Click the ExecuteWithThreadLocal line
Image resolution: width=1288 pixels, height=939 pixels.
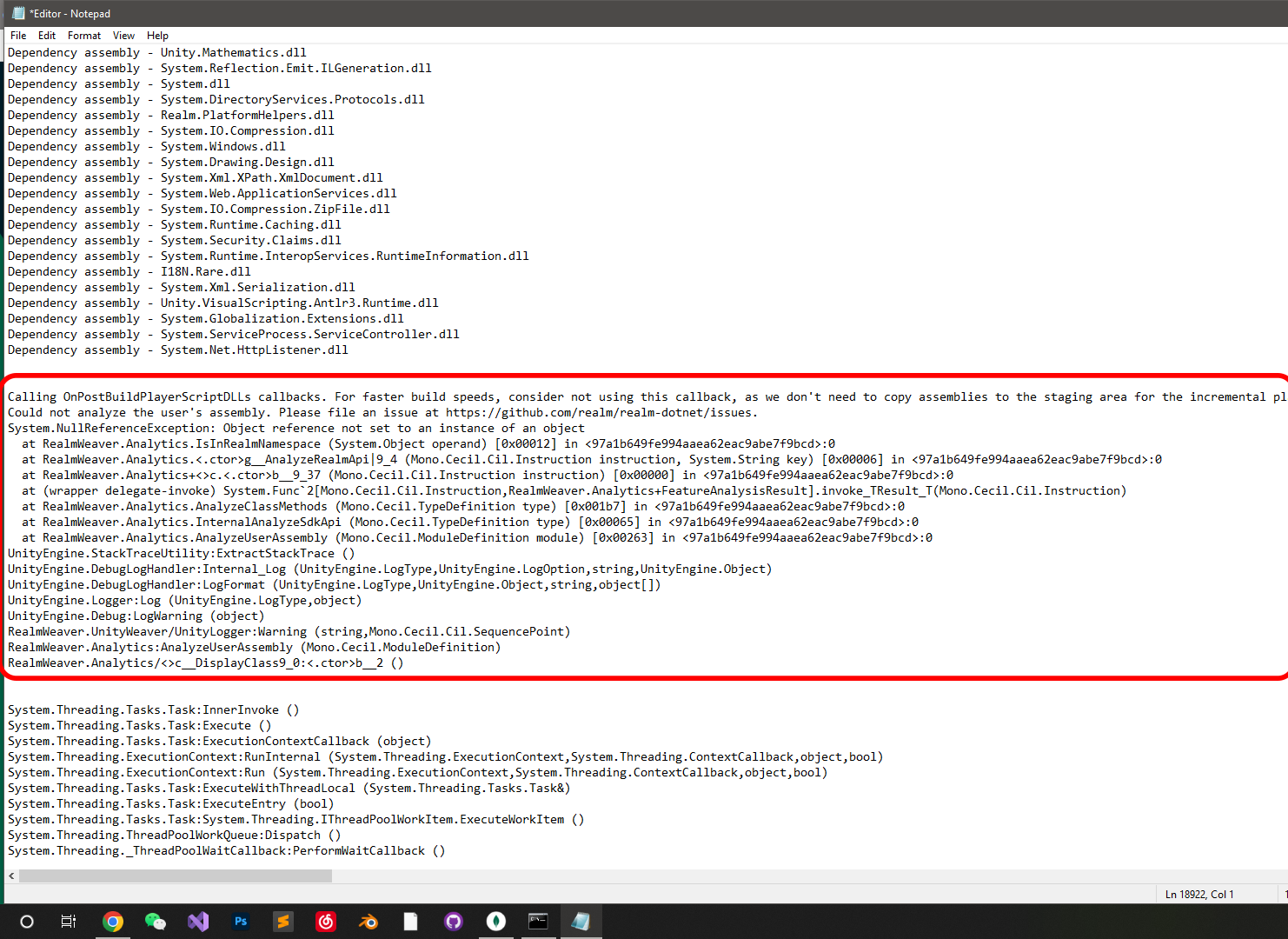coord(289,789)
